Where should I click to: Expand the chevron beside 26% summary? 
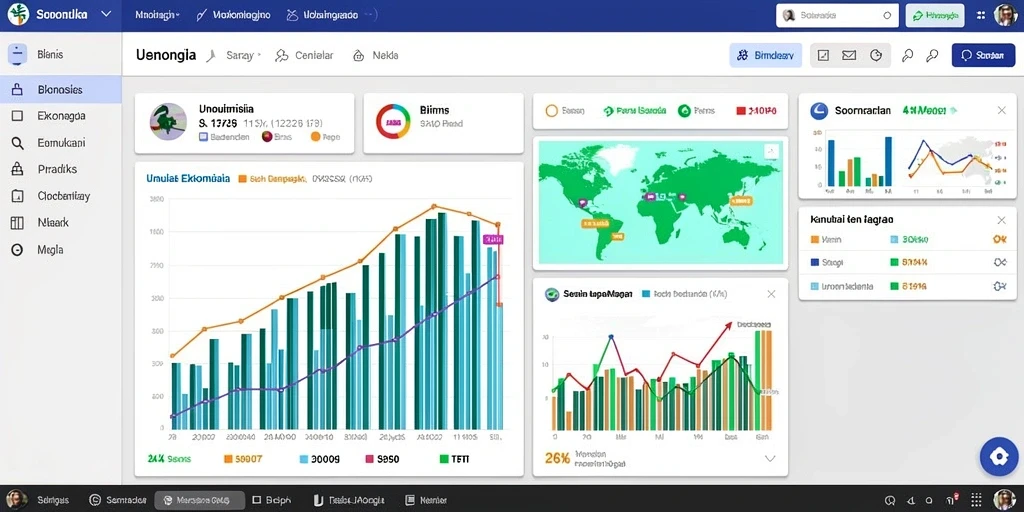[x=770, y=458]
